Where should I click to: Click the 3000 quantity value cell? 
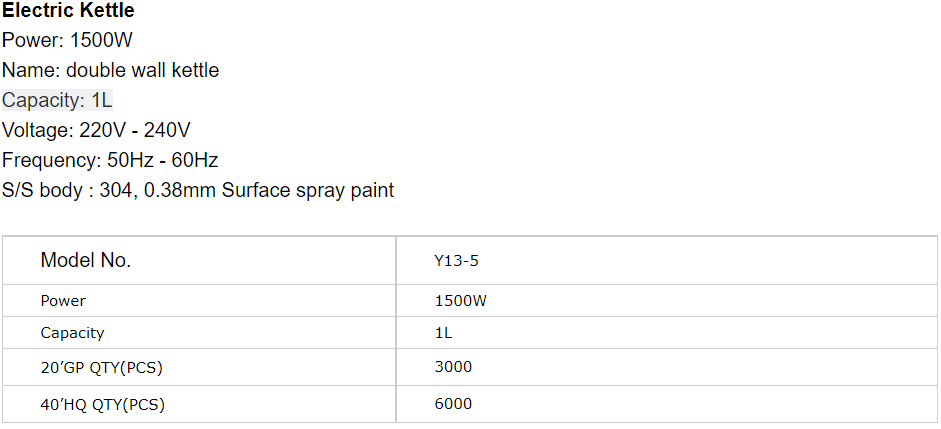666,367
